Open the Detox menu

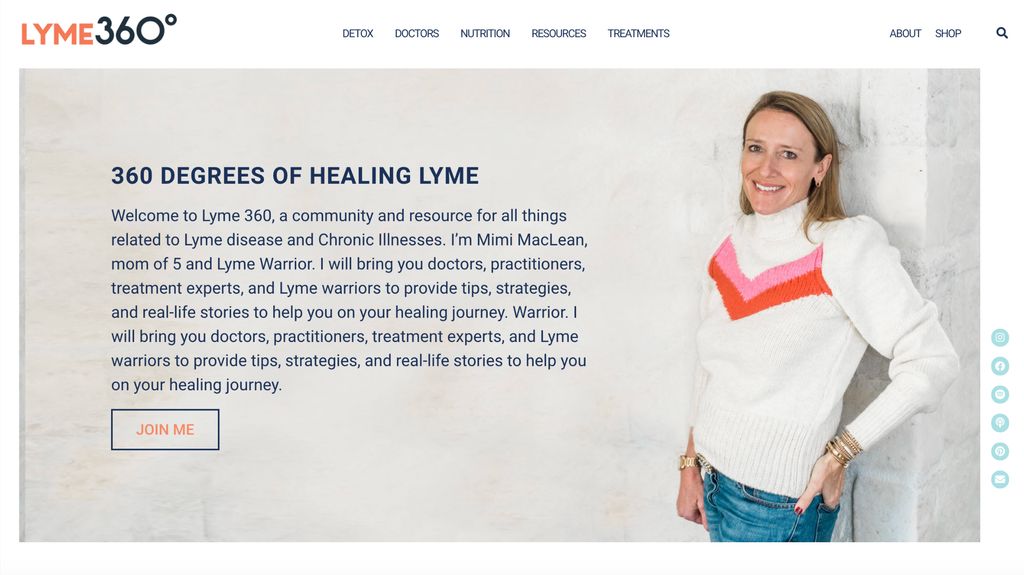coord(358,33)
